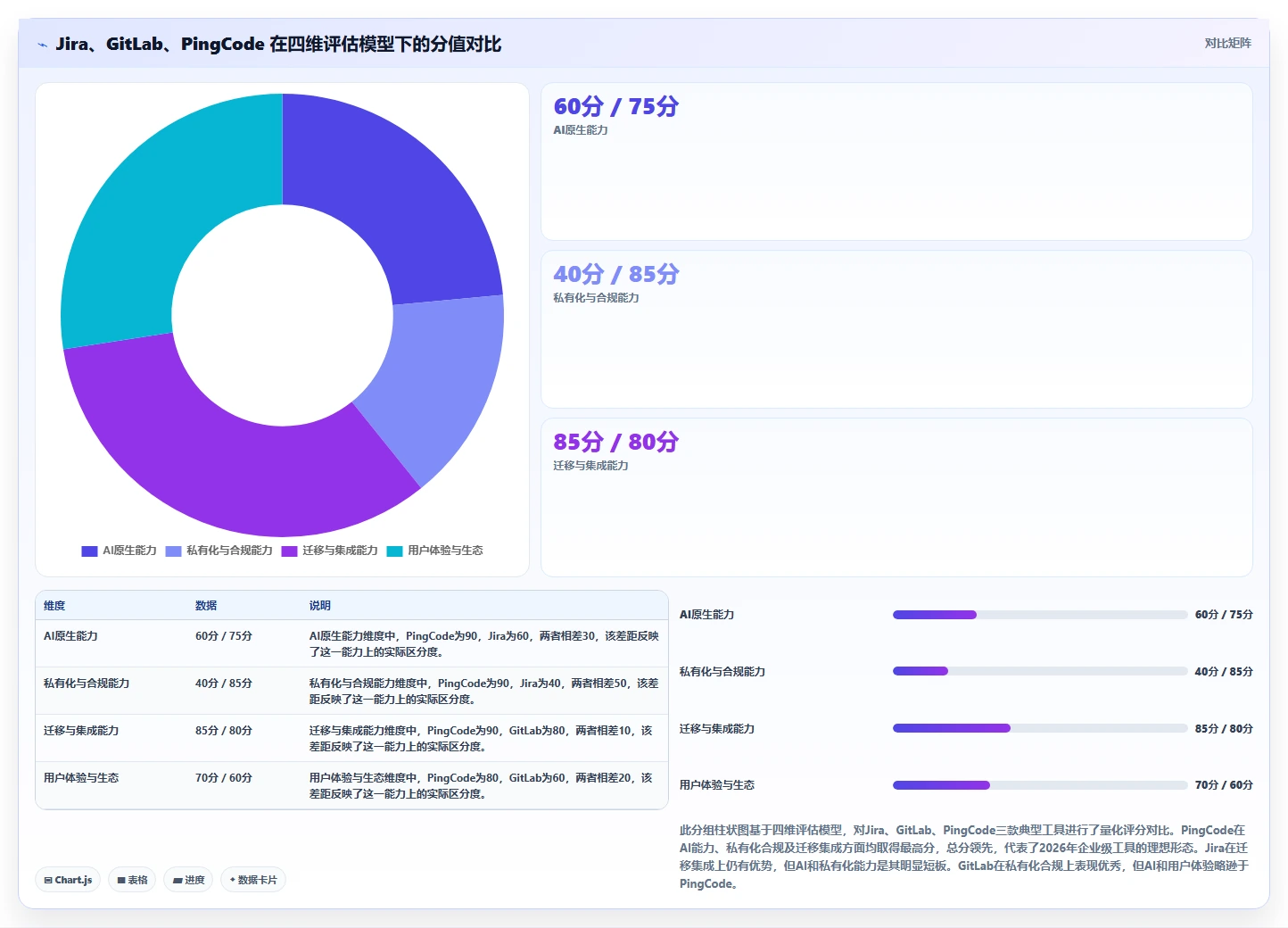Screen dimensions: 1288x928
Task: Toggle the 迁移与集成能力 legend swatch
Action: pyautogui.click(x=289, y=551)
